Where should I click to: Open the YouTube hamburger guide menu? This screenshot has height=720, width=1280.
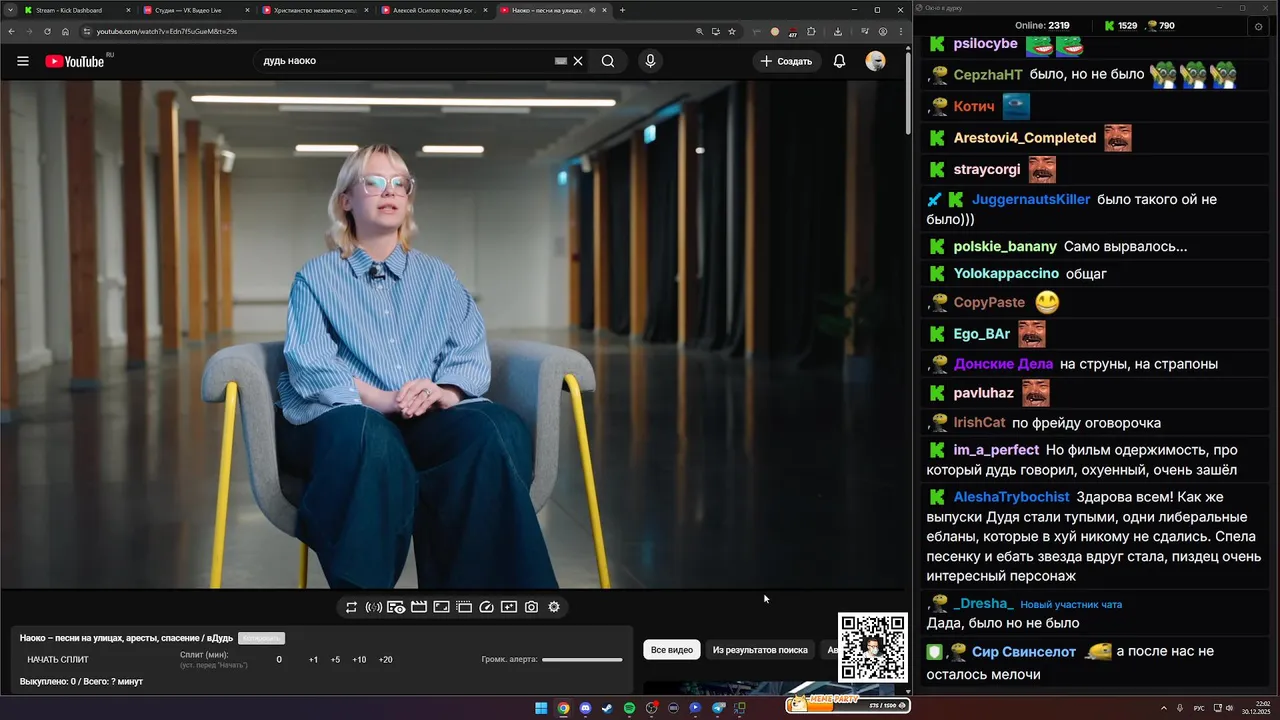22,61
